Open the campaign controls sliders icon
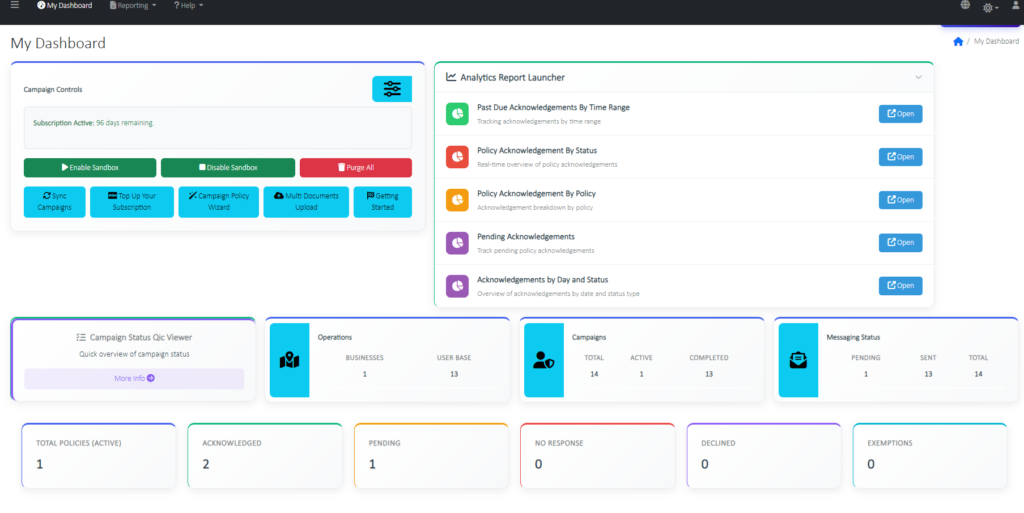The height and width of the screenshot is (513, 1024). (391, 89)
